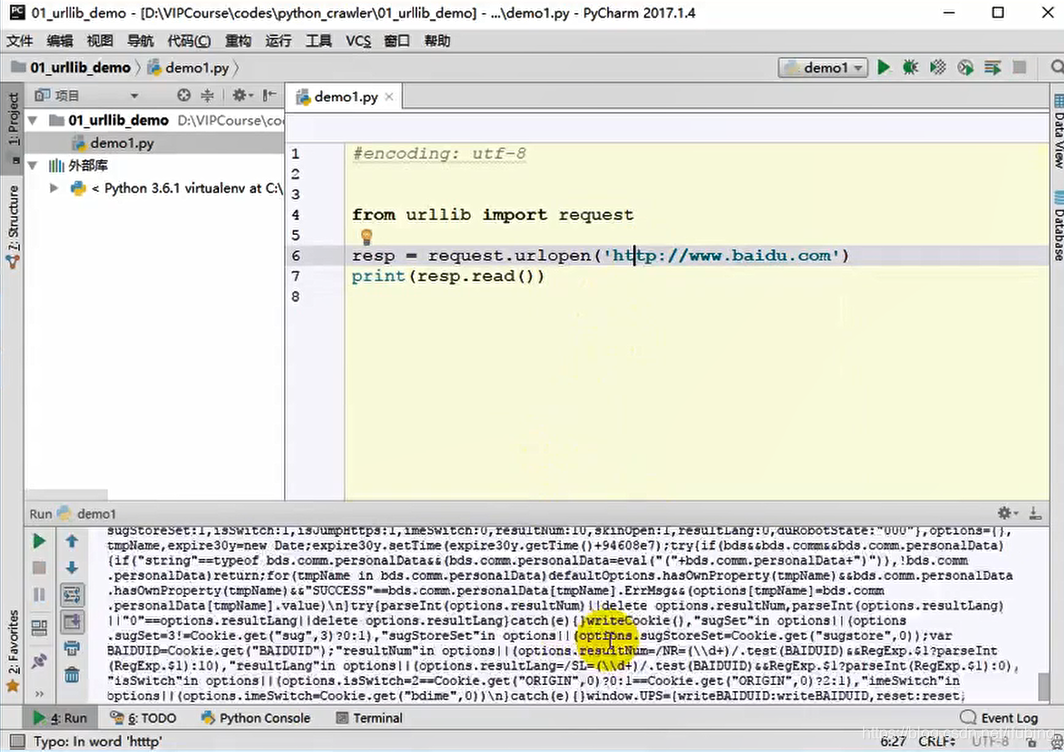Click the intention light bulb in the editor

point(366,236)
